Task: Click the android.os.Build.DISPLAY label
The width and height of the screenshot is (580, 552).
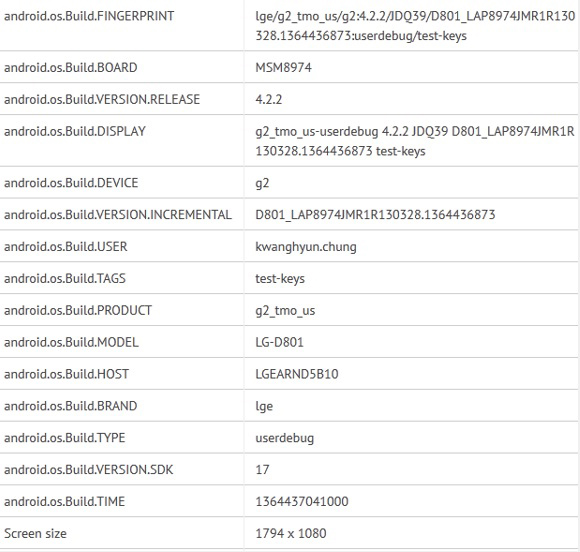Action: pos(75,131)
